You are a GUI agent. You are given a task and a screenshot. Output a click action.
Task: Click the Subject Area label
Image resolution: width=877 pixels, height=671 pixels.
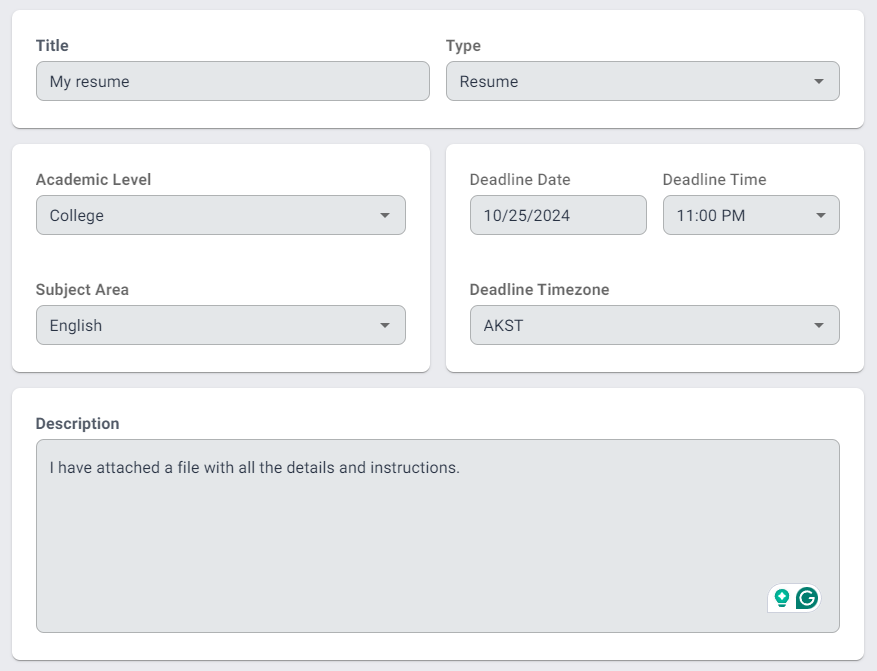(82, 290)
